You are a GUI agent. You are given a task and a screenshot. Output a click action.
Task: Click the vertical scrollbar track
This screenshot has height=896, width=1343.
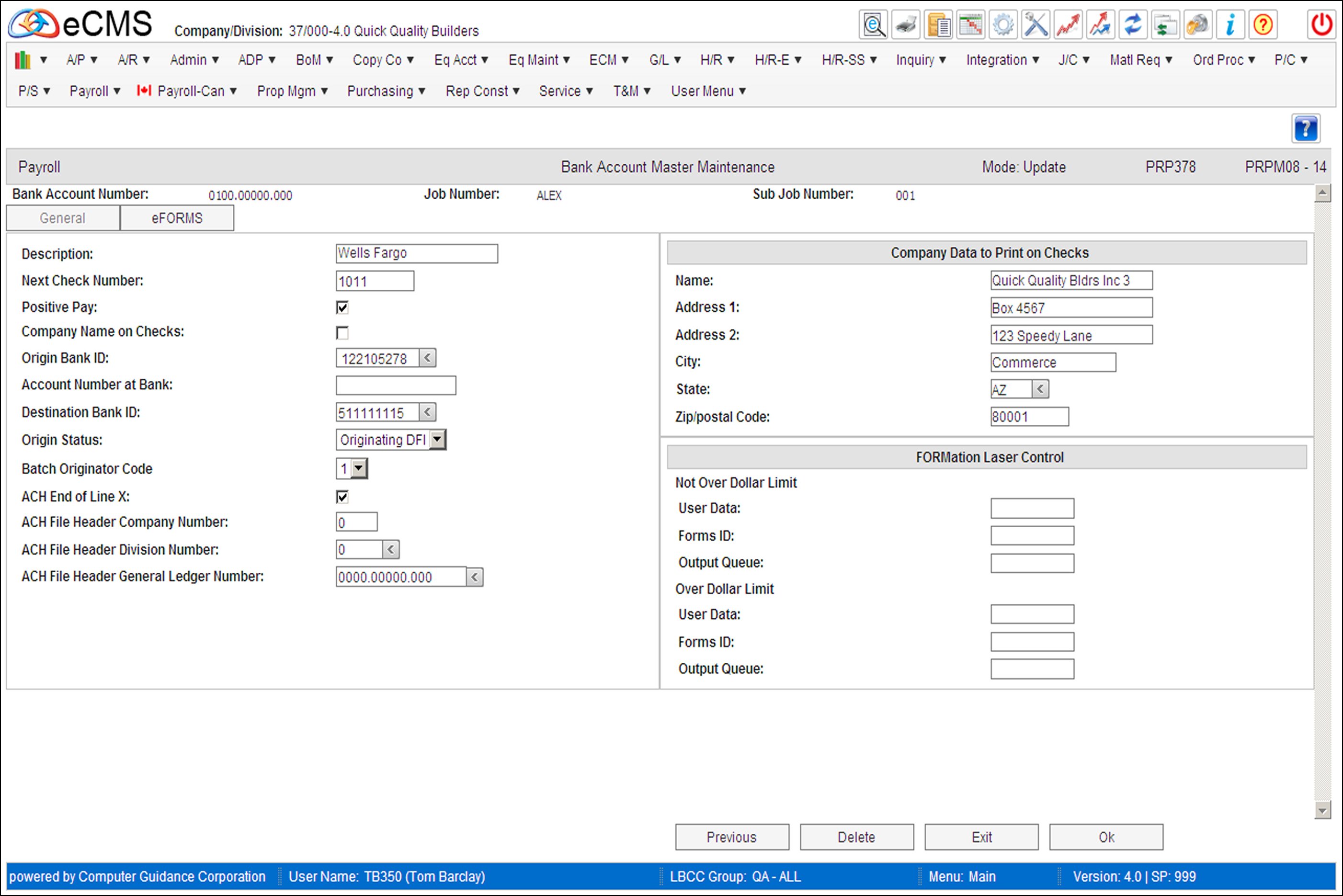[x=1322, y=502]
